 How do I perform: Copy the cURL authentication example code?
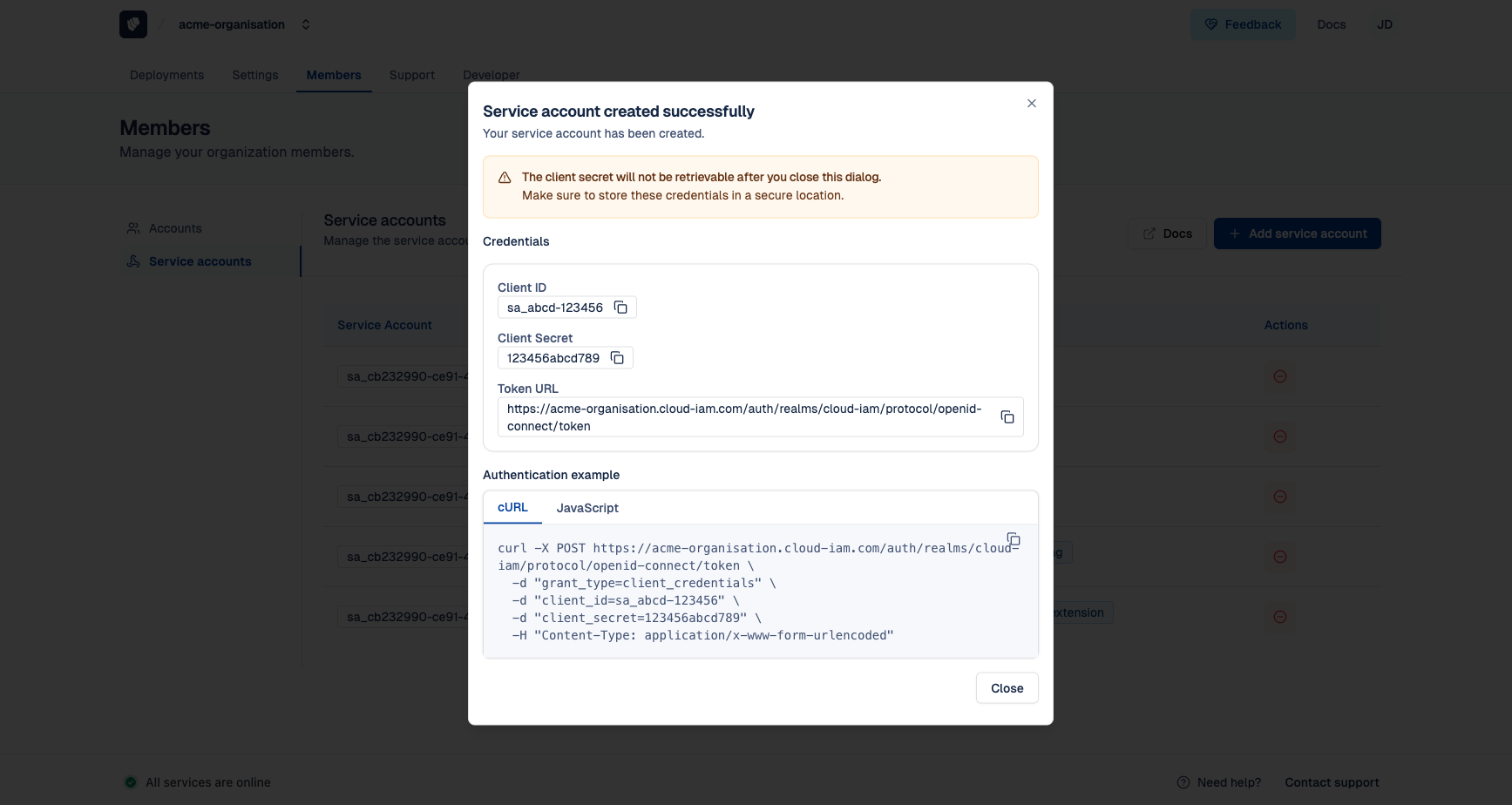(x=1013, y=539)
